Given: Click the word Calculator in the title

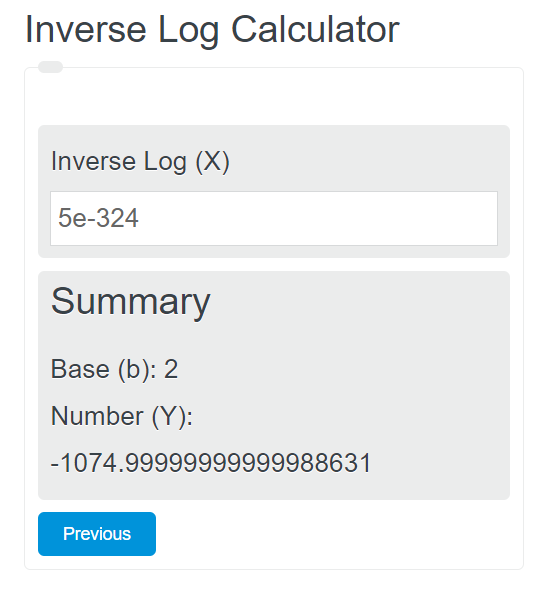Looking at the screenshot, I should point(315,29).
